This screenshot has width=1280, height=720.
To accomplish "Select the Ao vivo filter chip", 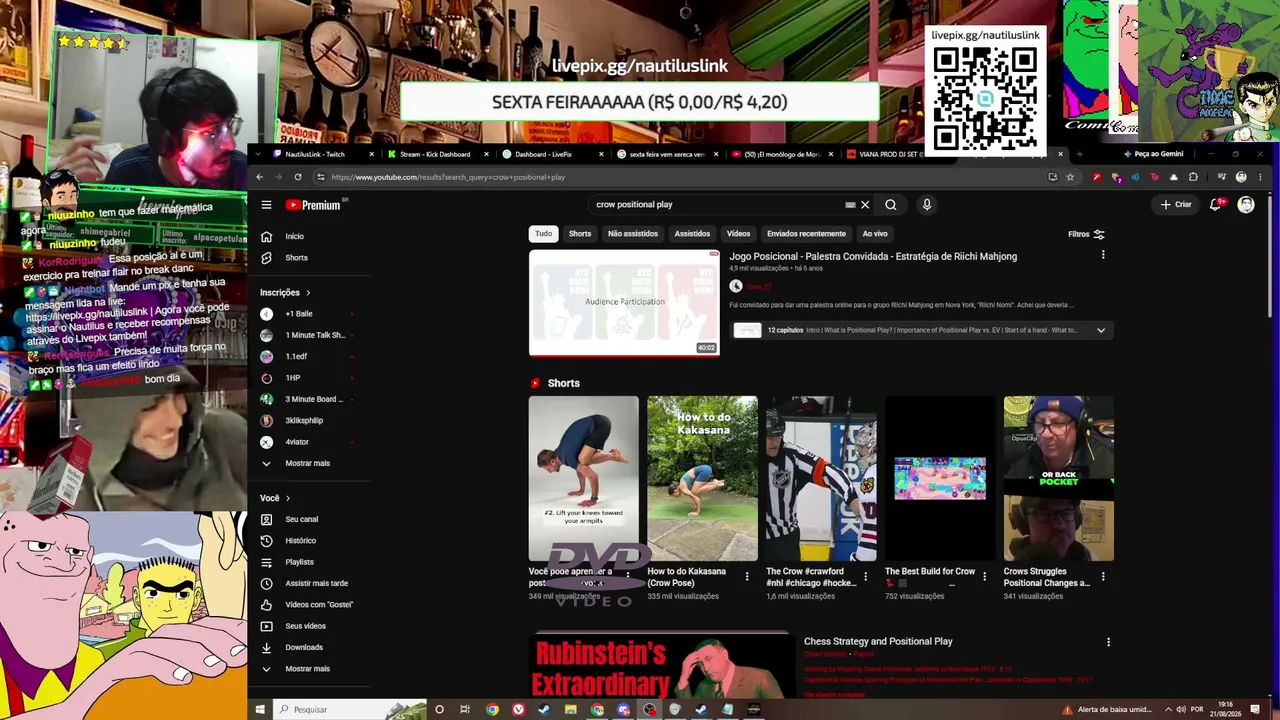I will 875,234.
